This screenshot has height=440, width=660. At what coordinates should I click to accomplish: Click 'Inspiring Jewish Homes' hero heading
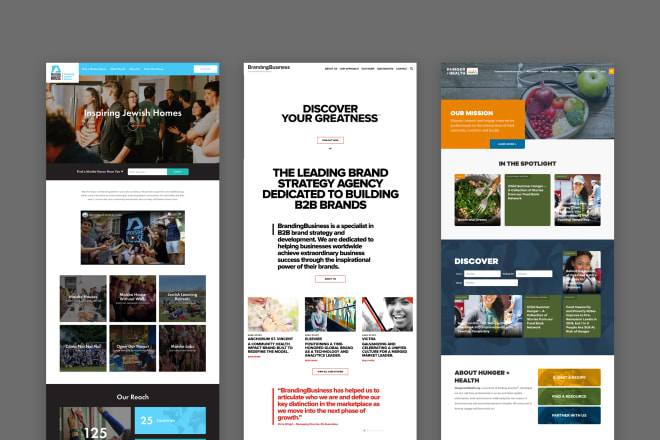click(133, 113)
